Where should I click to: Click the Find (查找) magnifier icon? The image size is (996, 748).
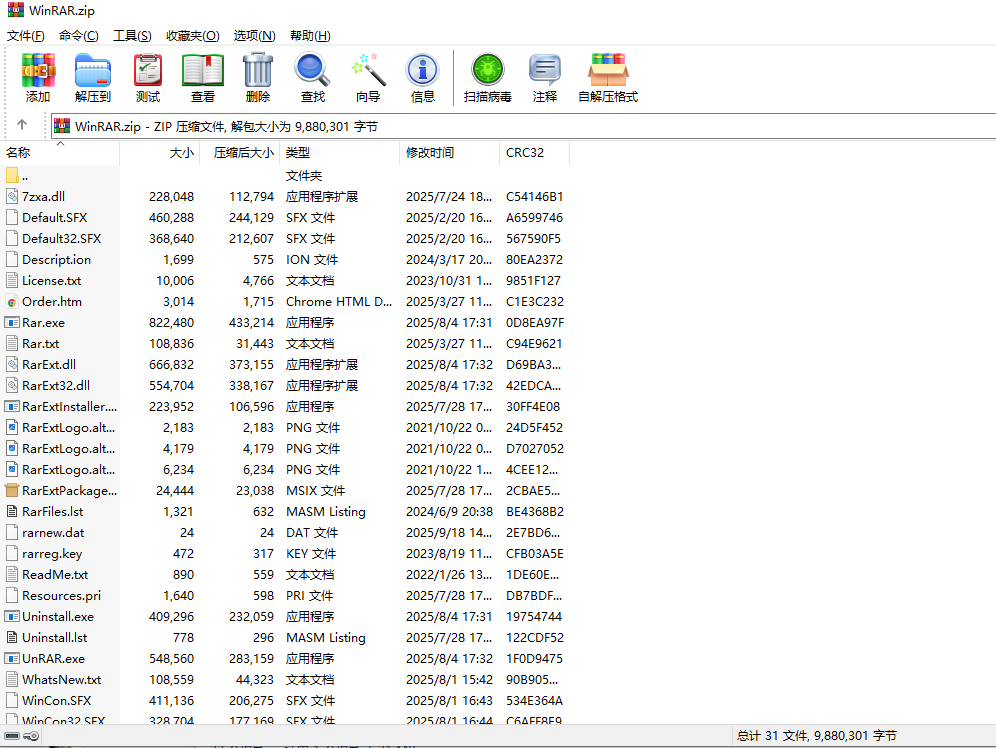[313, 70]
